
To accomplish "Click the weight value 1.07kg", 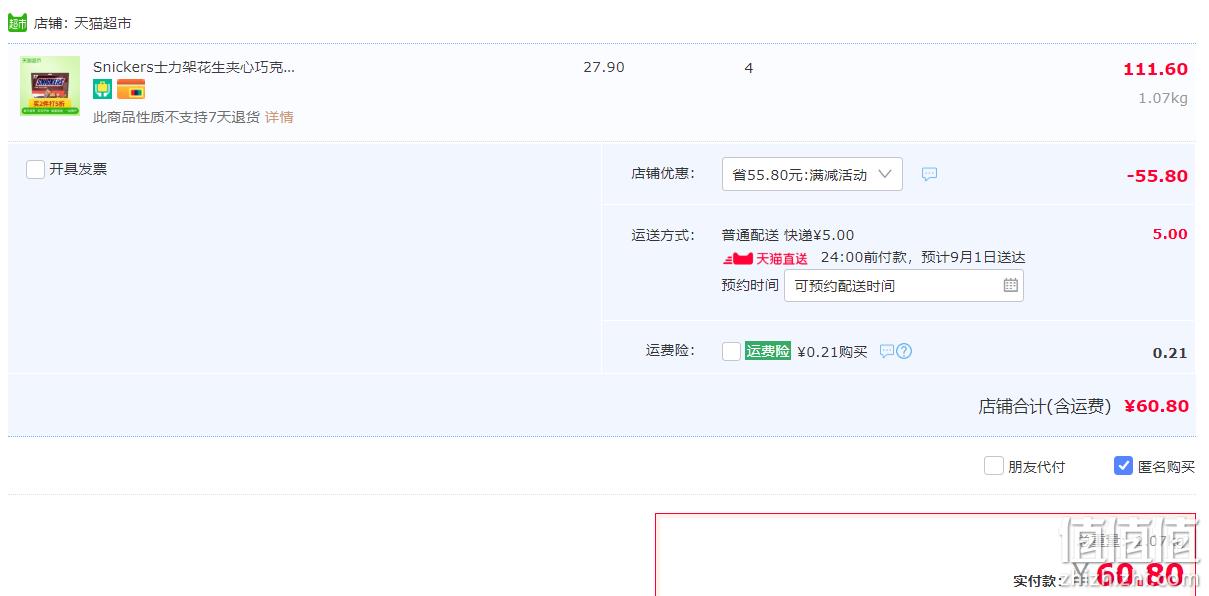I will click(1163, 98).
